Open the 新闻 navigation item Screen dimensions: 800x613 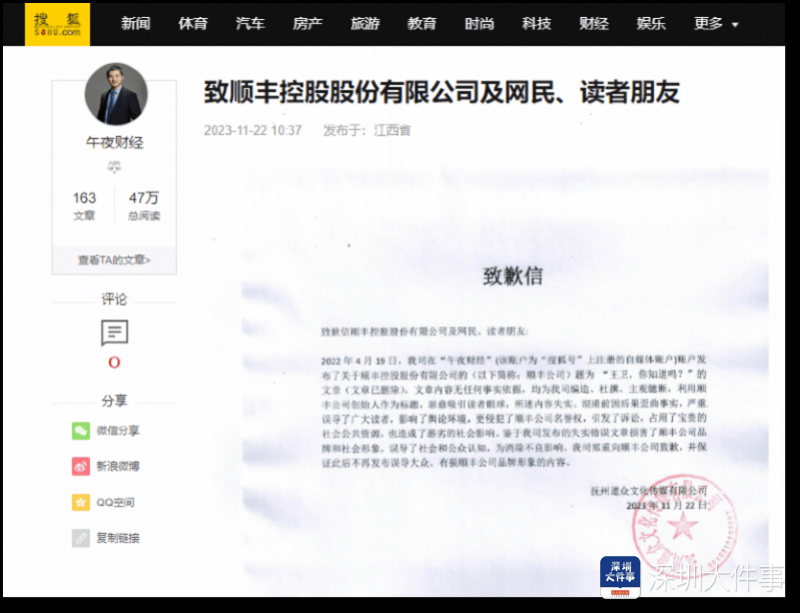tap(136, 23)
